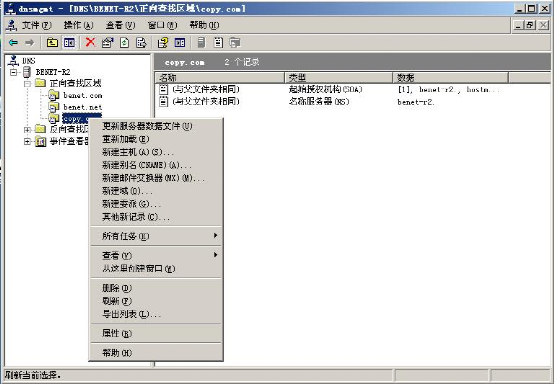The image size is (554, 384).
Task: Choose 新建别名(CNAME) from context menu
Action: coord(156,165)
